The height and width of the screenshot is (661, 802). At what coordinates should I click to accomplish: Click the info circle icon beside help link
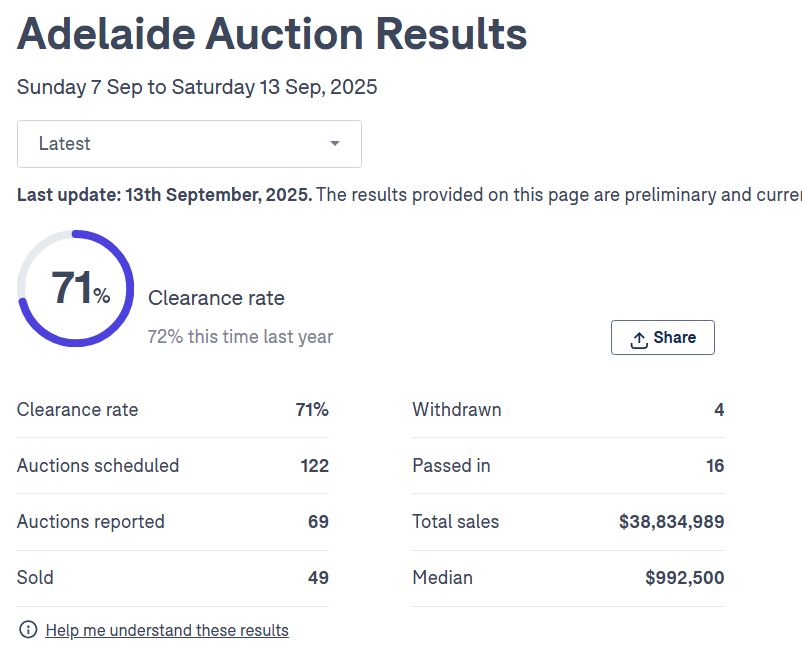click(x=28, y=630)
